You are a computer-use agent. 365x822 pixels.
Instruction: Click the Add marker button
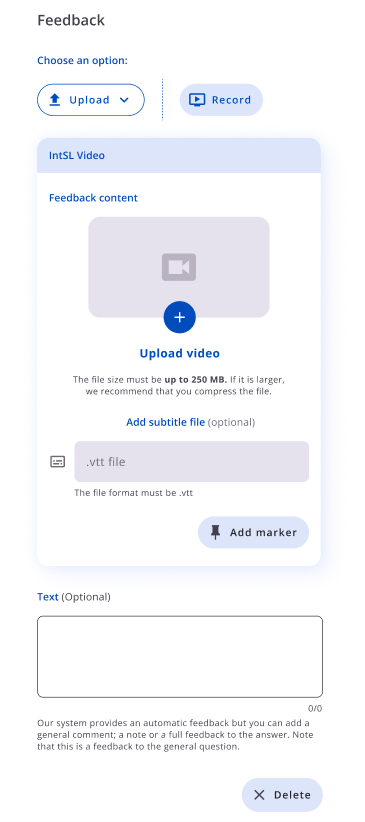253,533
